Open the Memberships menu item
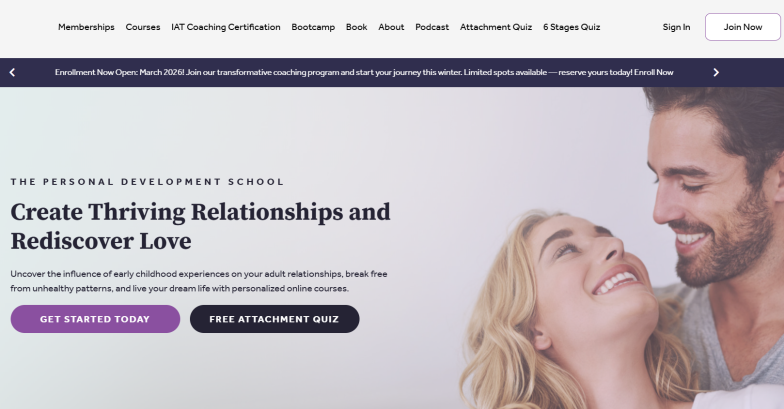The height and width of the screenshot is (409, 784). [86, 27]
